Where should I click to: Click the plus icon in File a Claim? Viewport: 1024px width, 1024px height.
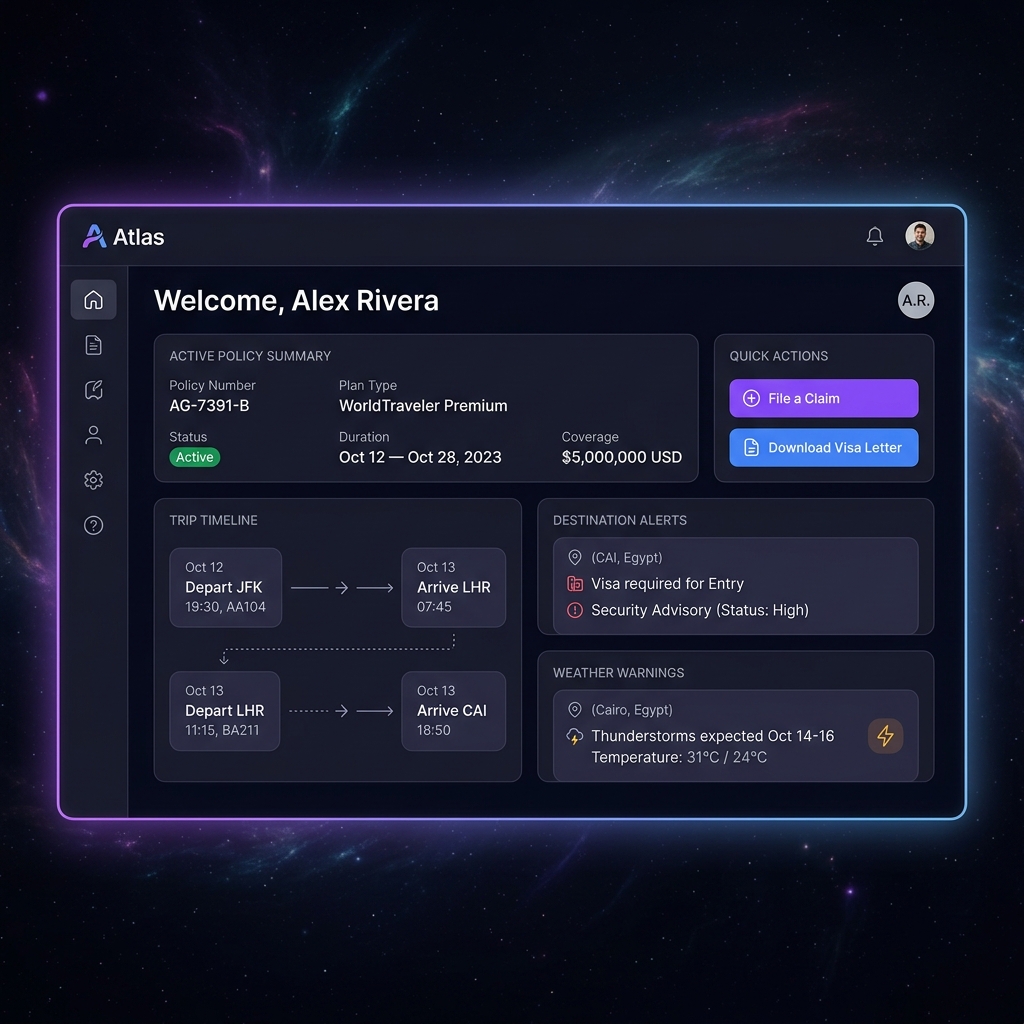751,398
